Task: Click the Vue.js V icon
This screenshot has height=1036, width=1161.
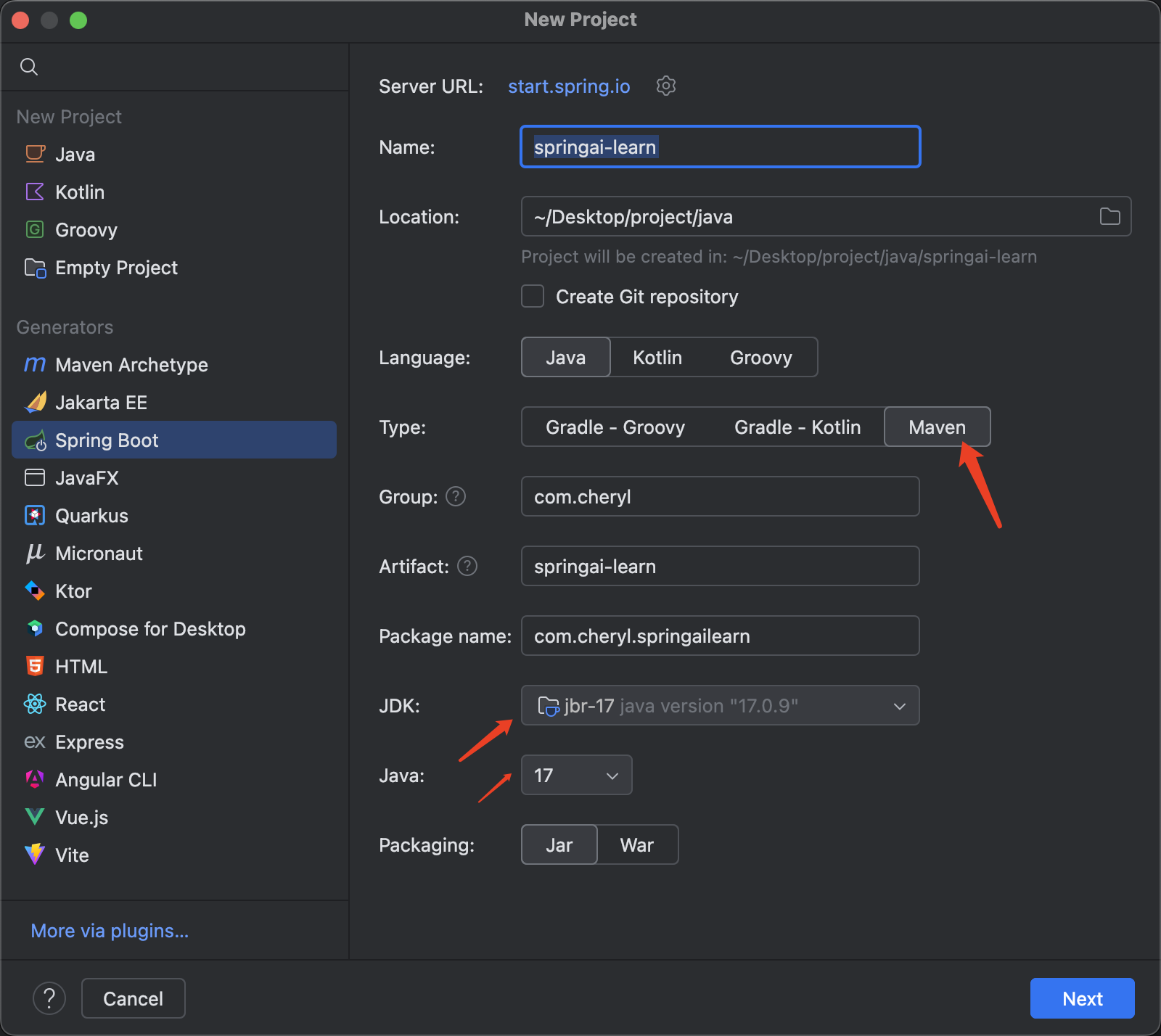Action: click(x=35, y=817)
